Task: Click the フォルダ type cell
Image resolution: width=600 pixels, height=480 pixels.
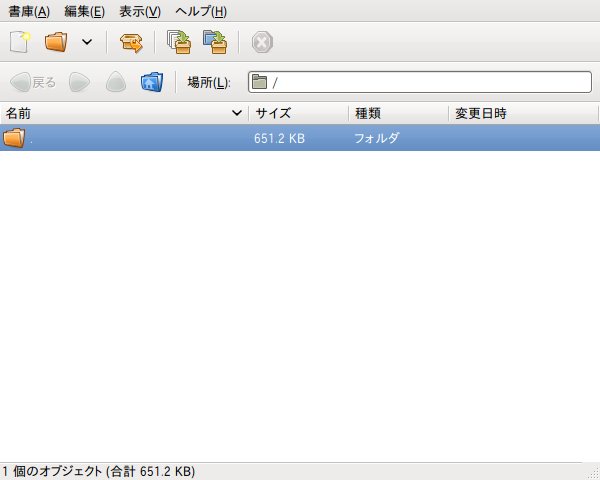Action: [377, 138]
